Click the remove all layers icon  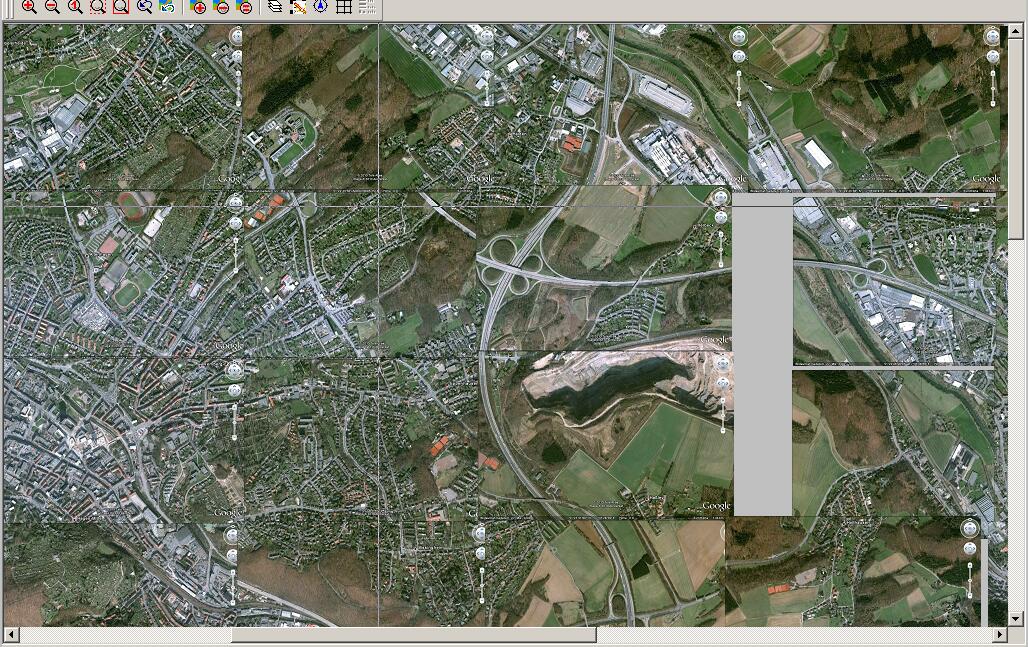coord(245,7)
